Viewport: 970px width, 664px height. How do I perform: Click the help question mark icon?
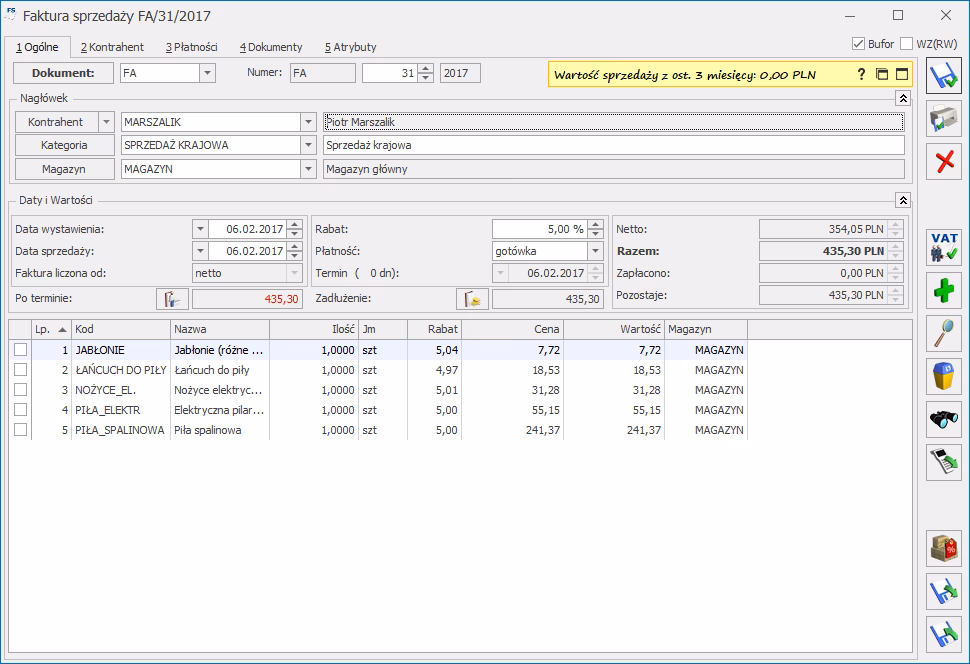[861, 74]
